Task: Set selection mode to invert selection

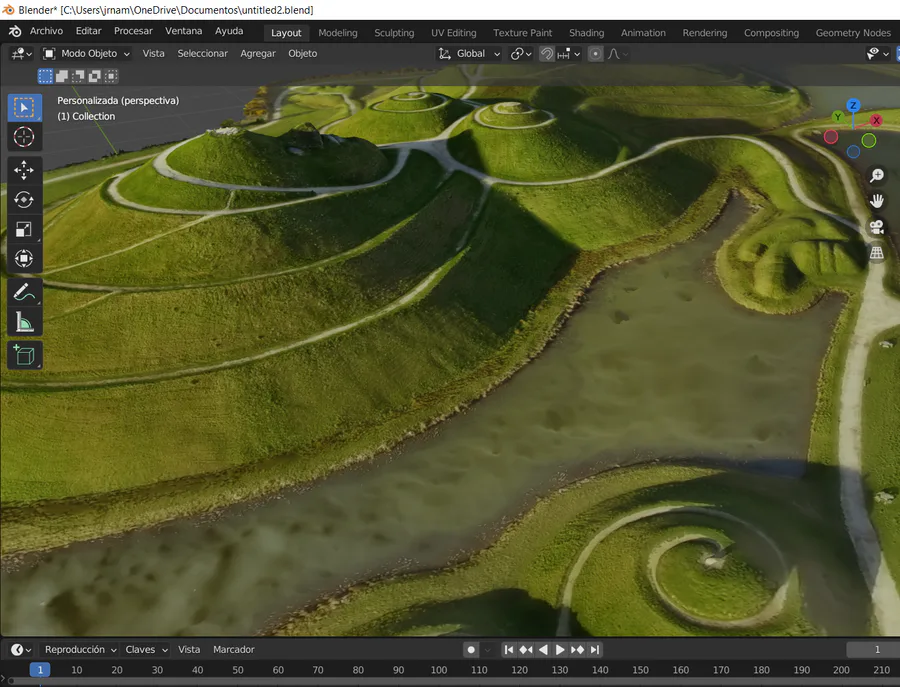Action: tap(95, 76)
